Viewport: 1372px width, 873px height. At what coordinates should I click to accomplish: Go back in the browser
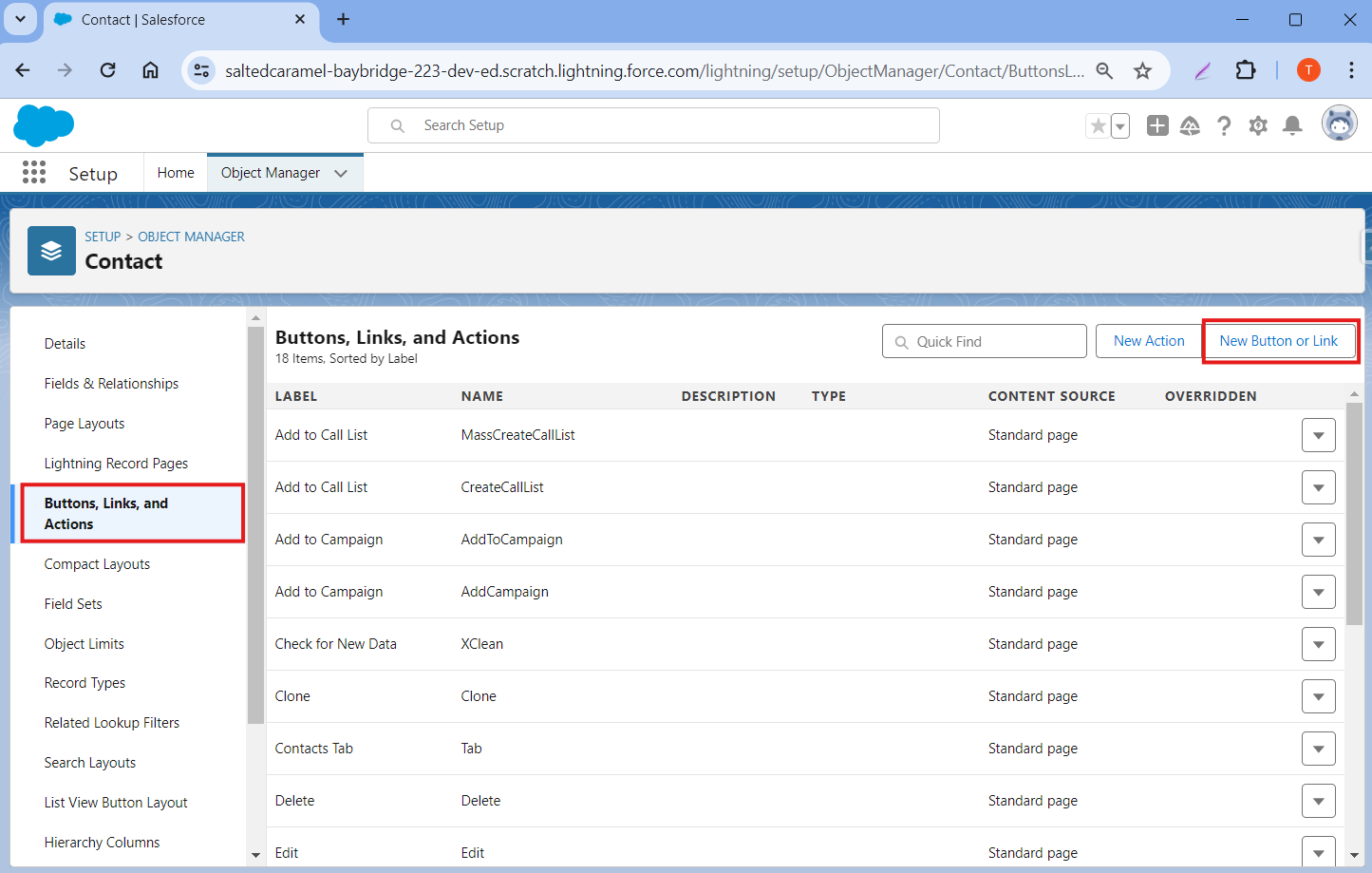[23, 70]
